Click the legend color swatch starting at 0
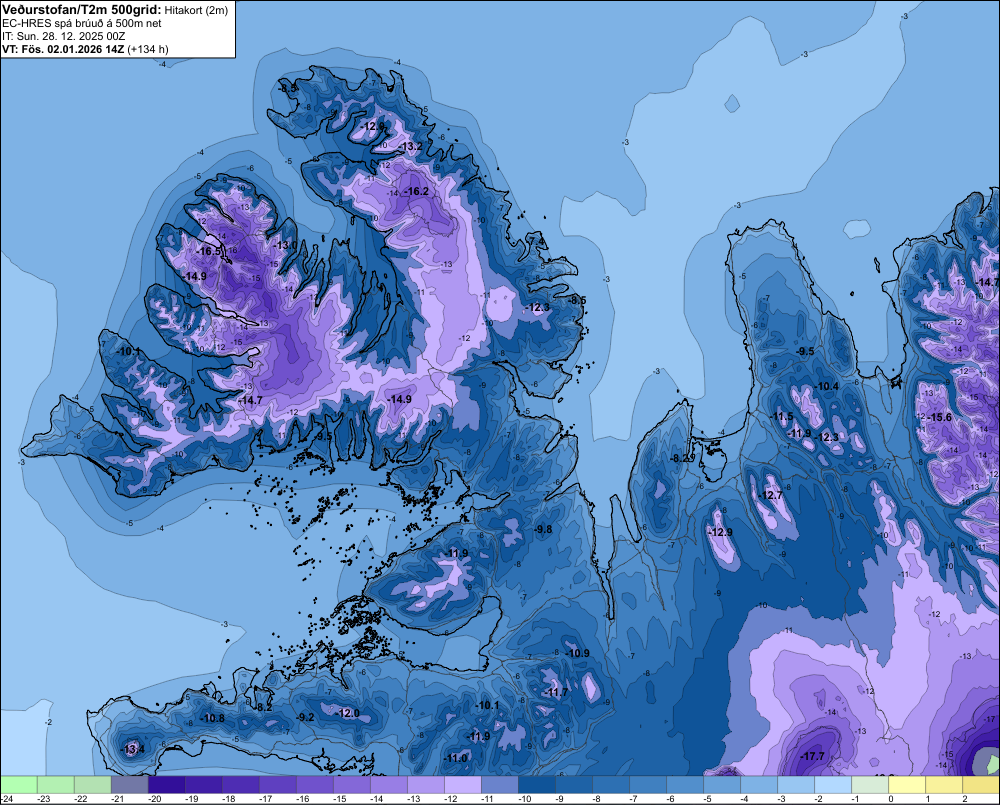 click(x=907, y=785)
